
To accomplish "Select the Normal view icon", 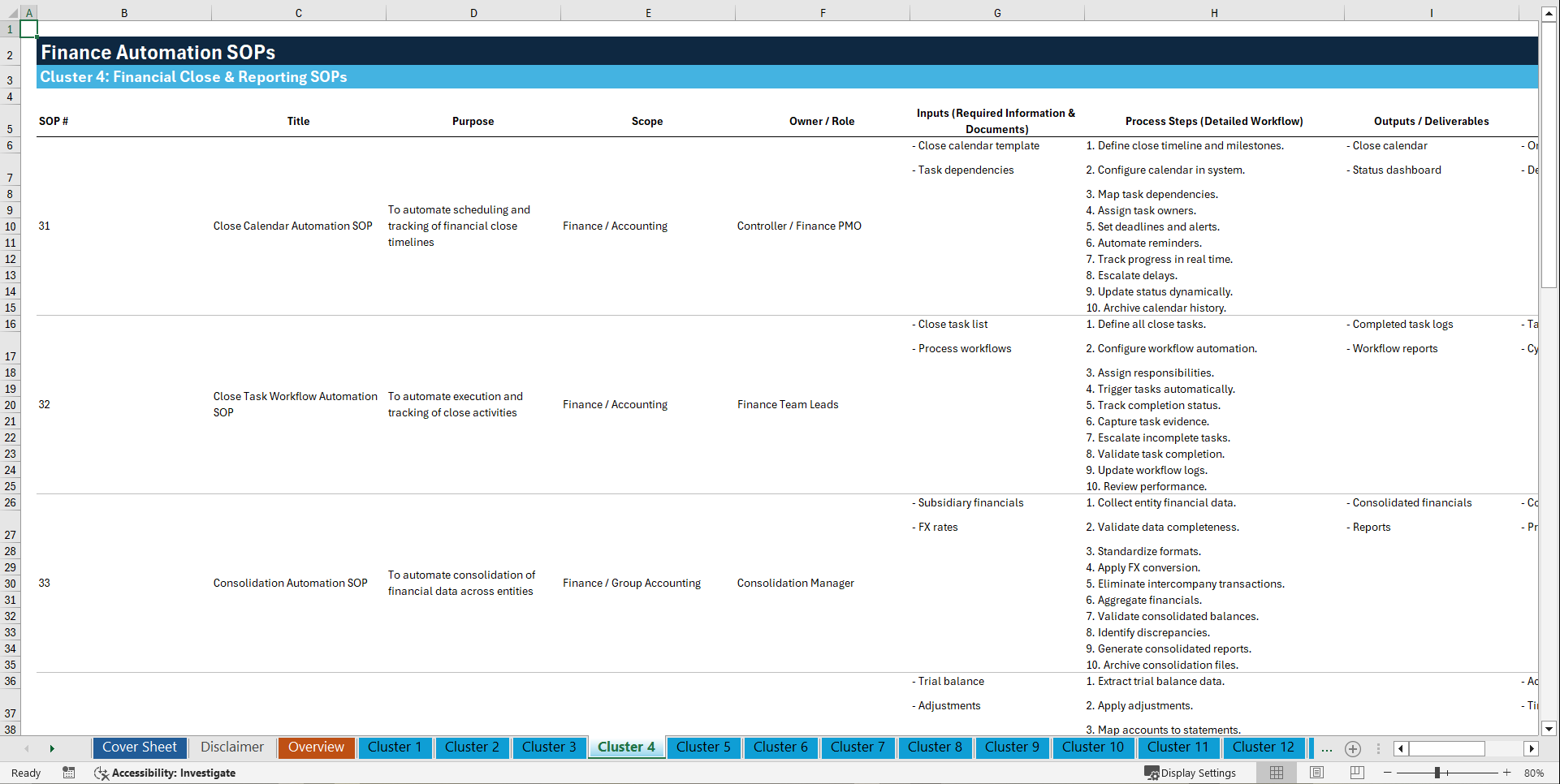I will point(1276,773).
